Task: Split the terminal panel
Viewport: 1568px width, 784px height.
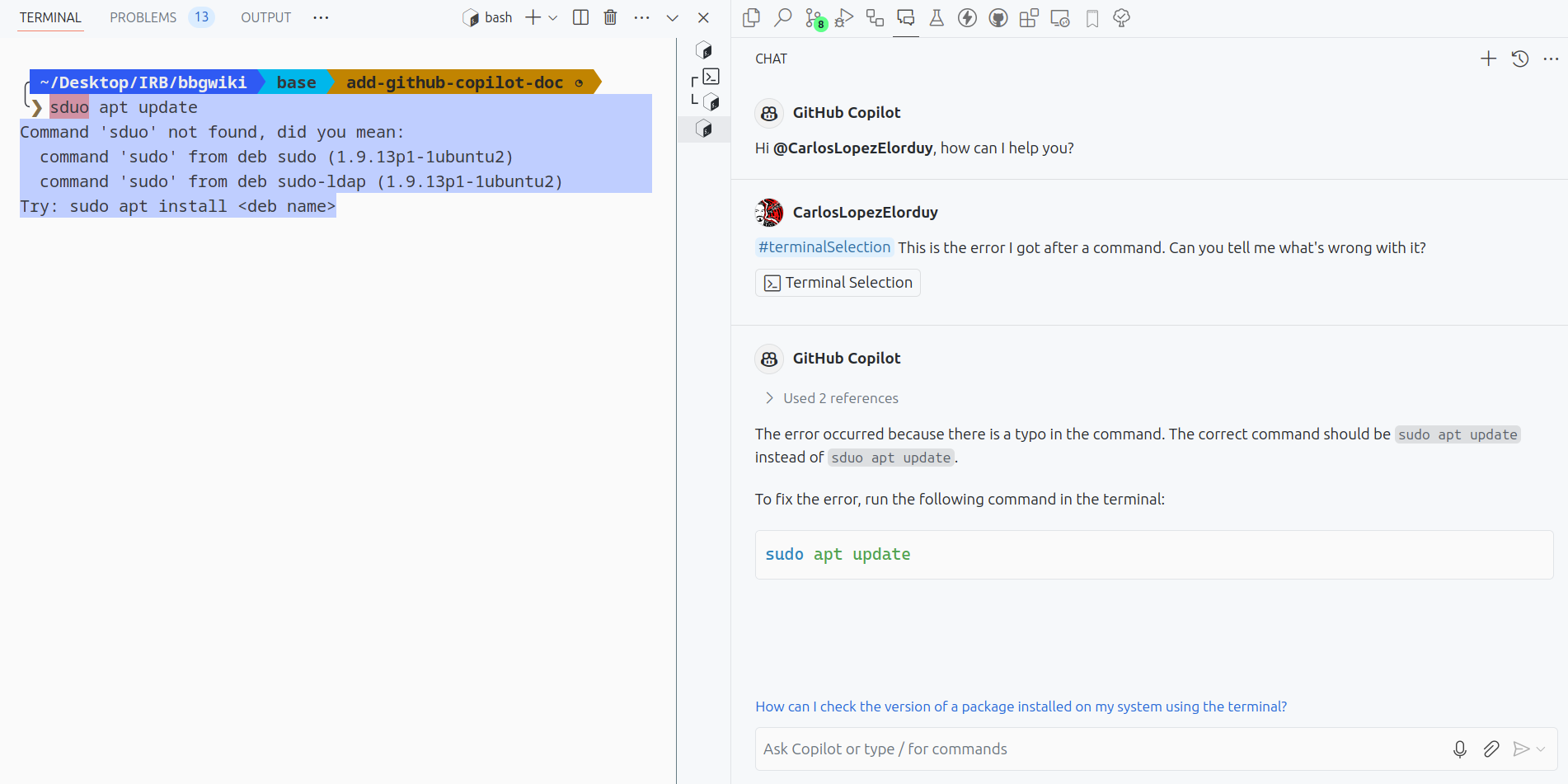Action: [580, 17]
